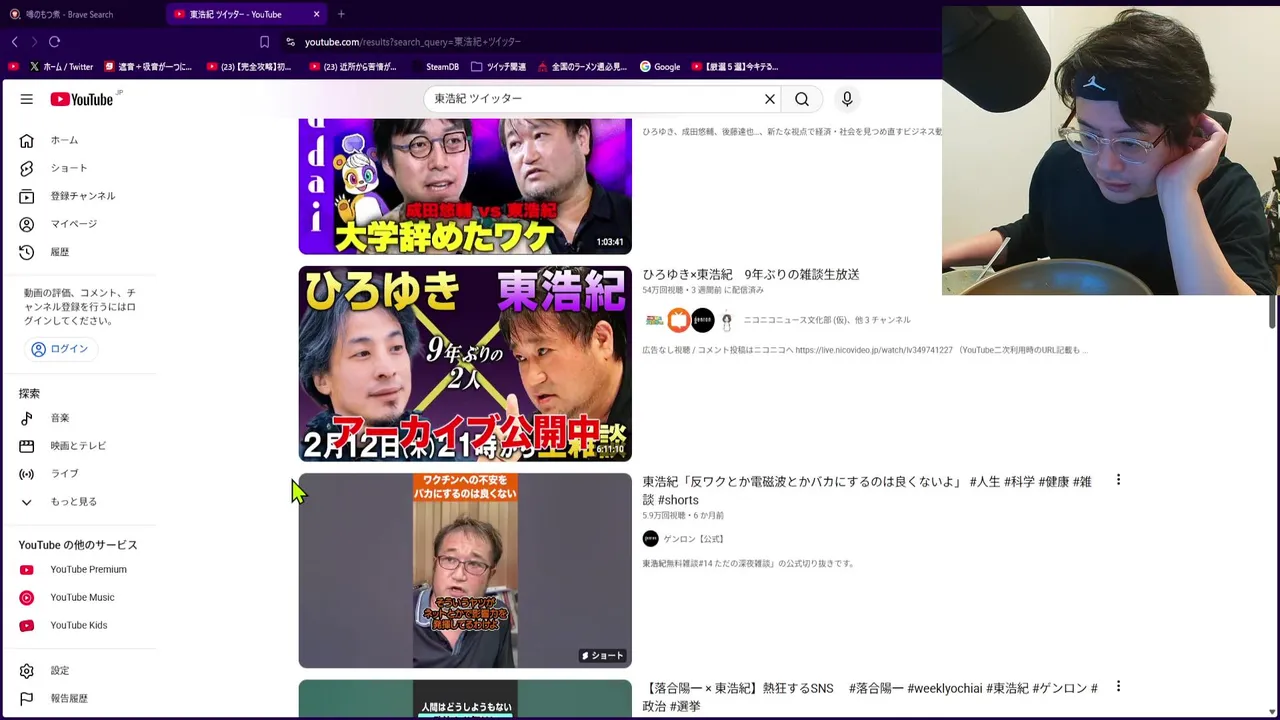
Task: Open the 人間はどうしようもない video thumbnail
Action: 465,699
